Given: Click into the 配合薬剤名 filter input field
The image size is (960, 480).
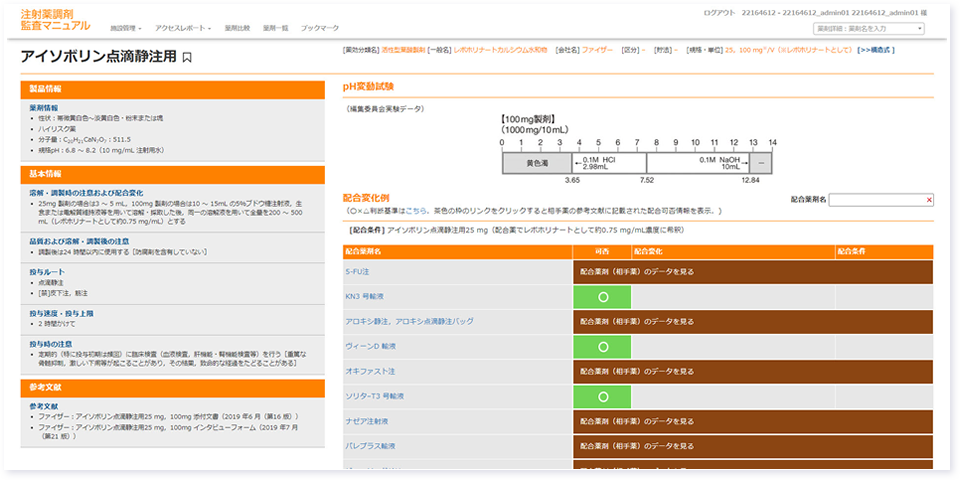Looking at the screenshot, I should (875, 200).
